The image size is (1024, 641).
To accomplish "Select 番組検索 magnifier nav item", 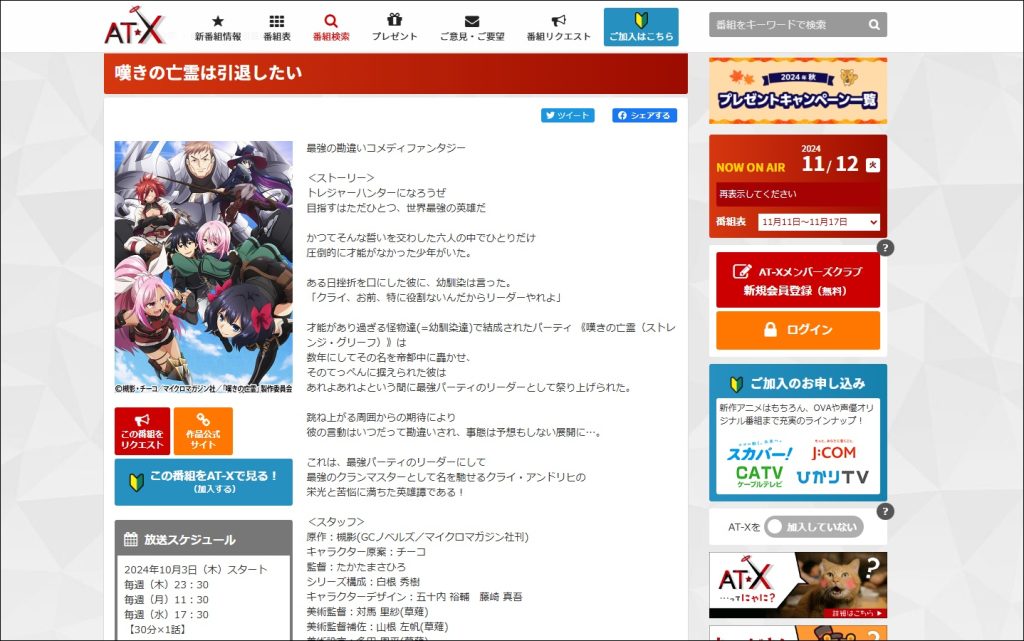I will tap(331, 27).
